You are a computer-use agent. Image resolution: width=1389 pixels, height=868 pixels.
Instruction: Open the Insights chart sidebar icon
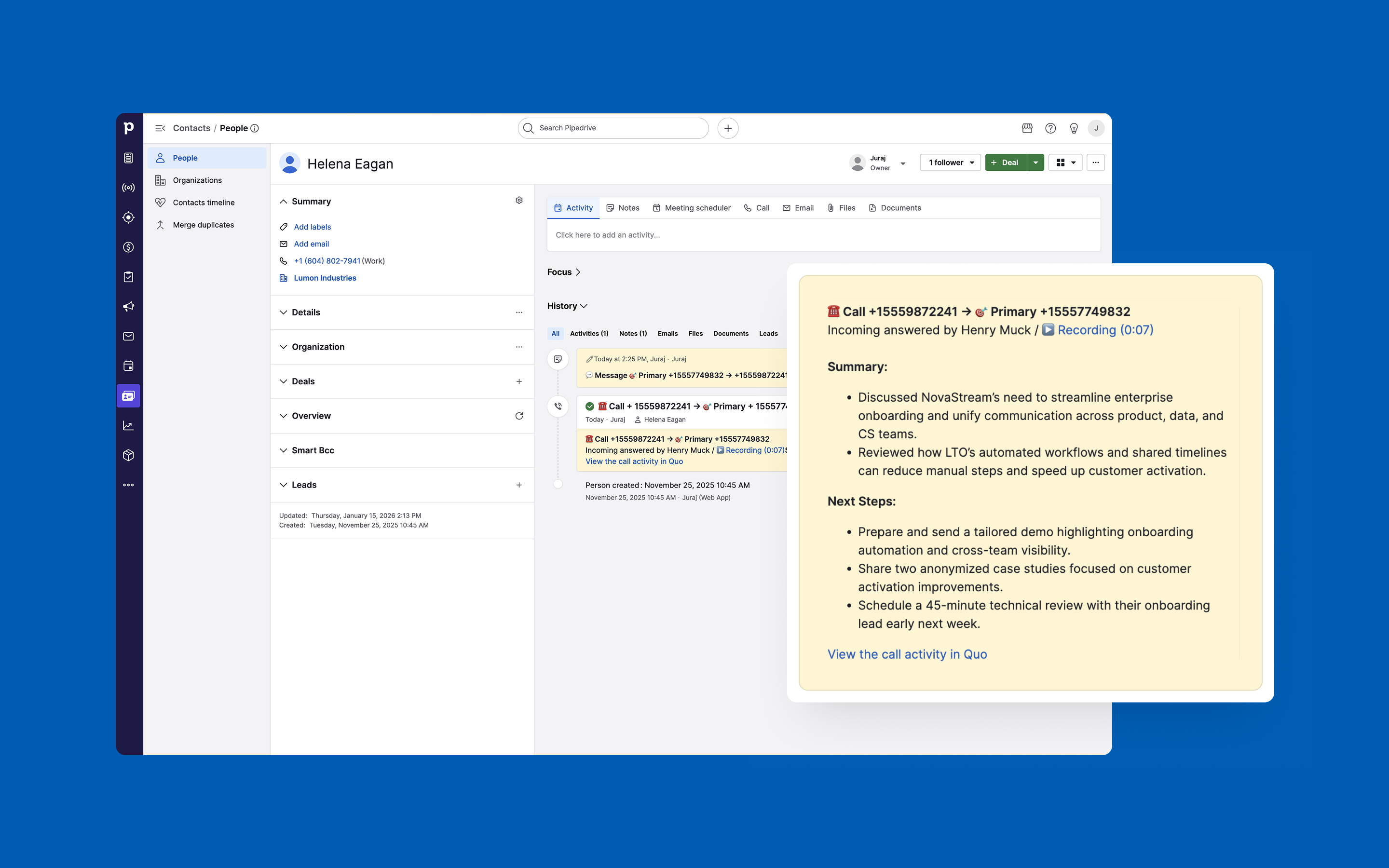pyautogui.click(x=129, y=425)
